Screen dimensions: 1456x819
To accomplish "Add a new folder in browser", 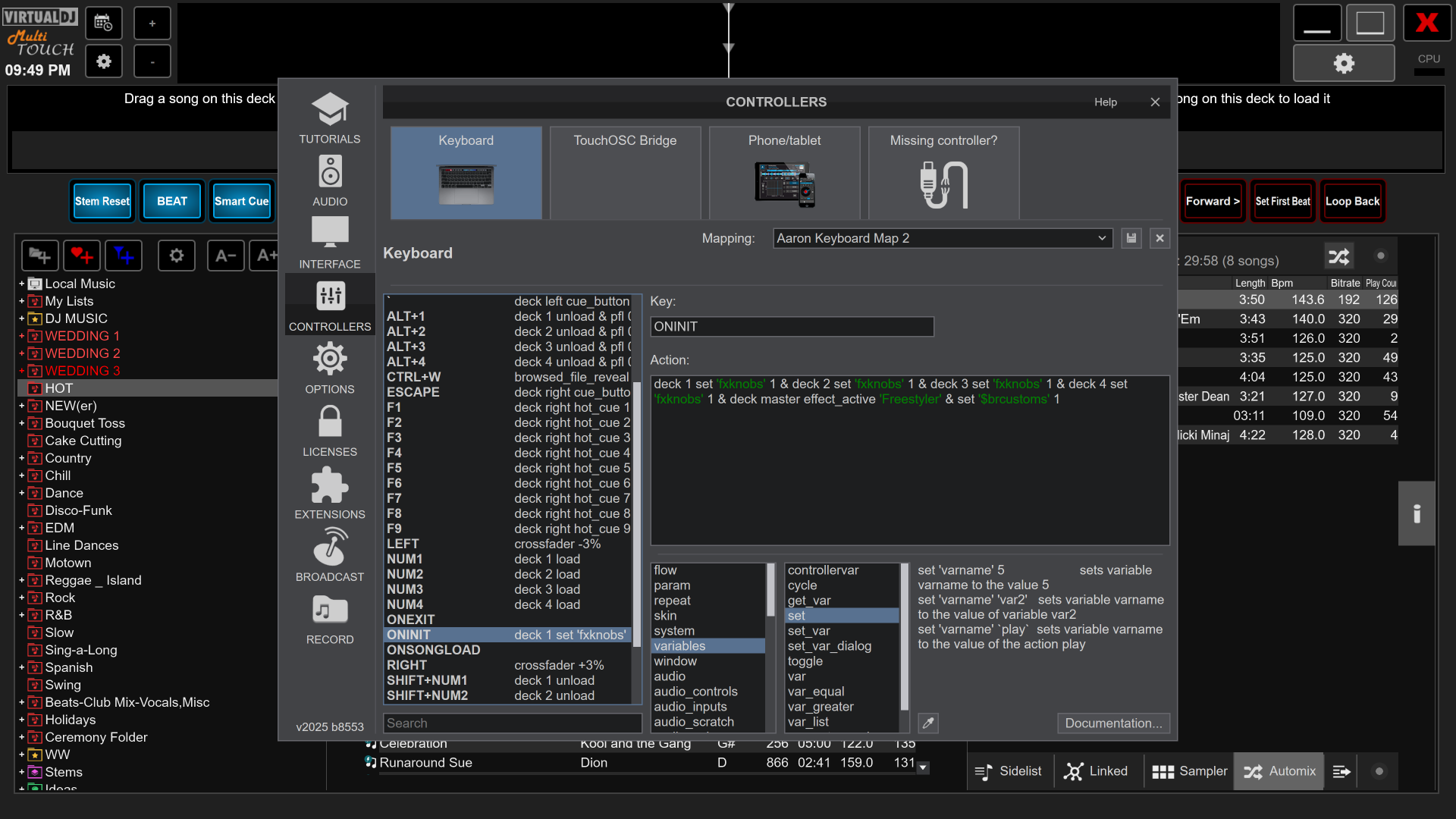I will click(39, 256).
